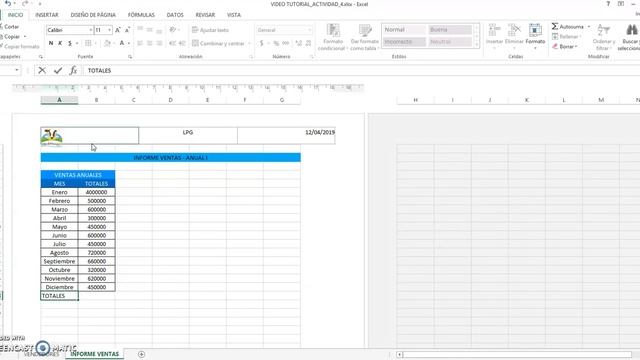Image resolution: width=640 pixels, height=360 pixels.
Task: Open the DISEÑO DE PÁGINA tab
Action: click(93, 15)
